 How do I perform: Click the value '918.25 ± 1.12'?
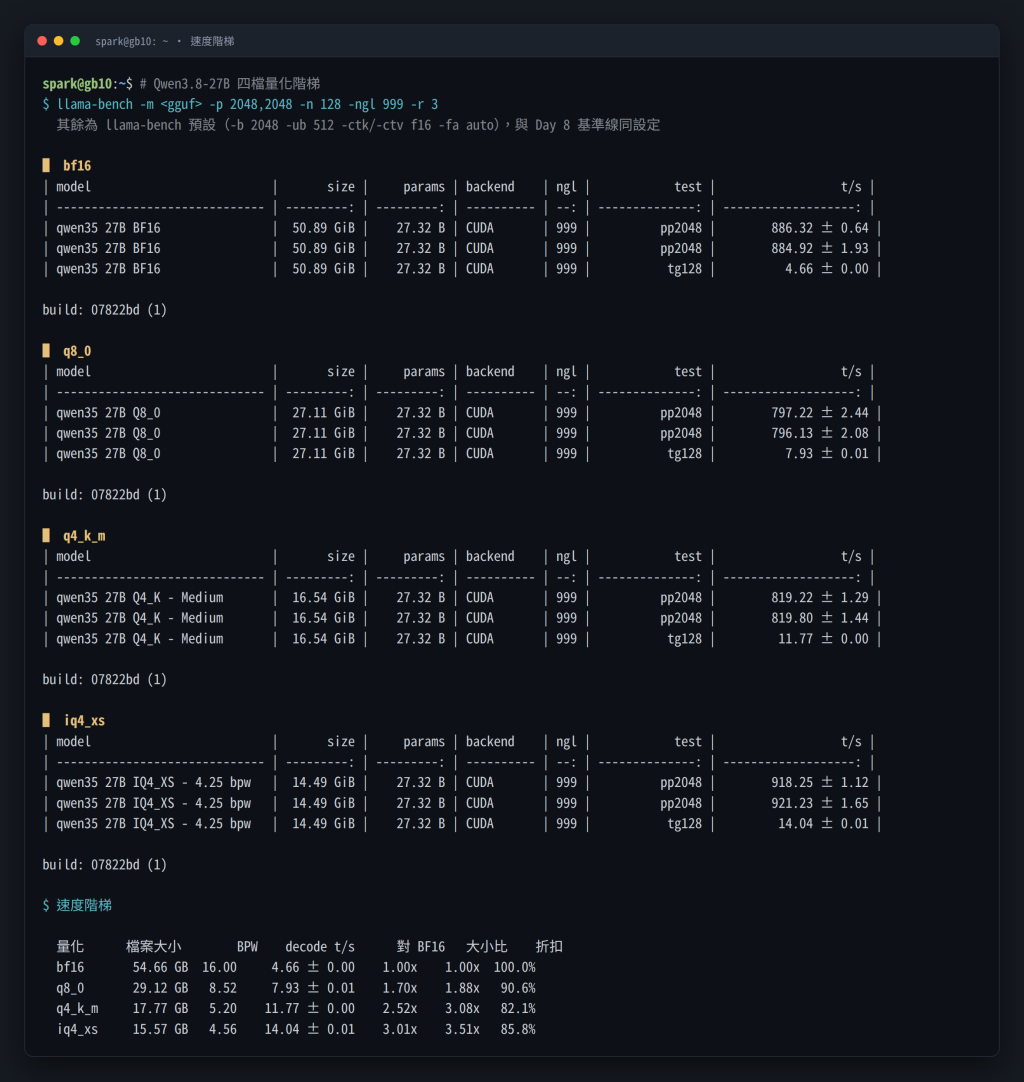click(820, 783)
